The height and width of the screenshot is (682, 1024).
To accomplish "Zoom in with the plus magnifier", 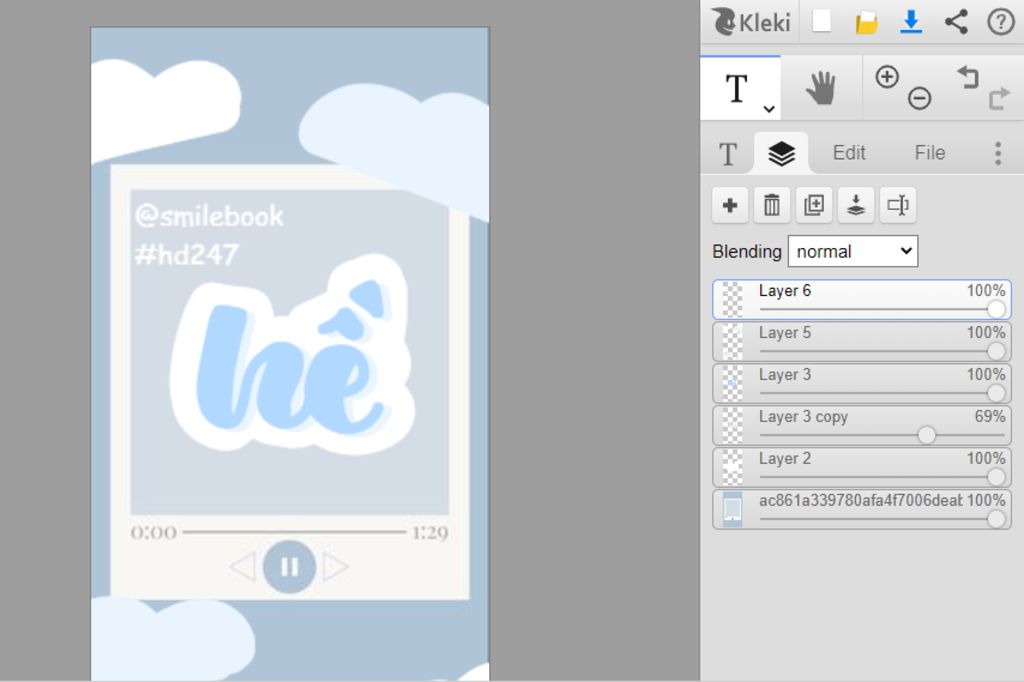I will [x=887, y=77].
